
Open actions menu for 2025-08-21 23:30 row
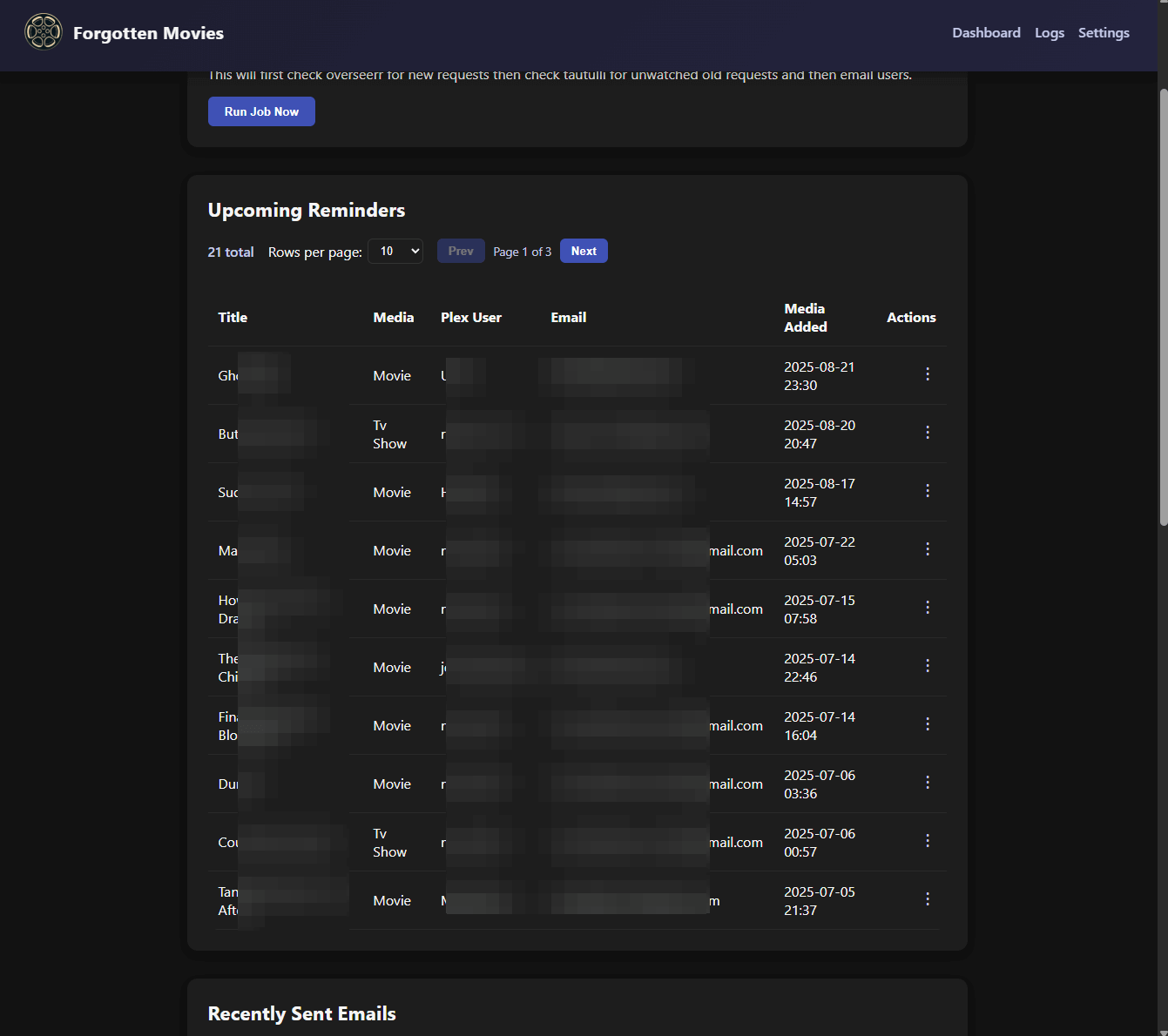tap(928, 374)
